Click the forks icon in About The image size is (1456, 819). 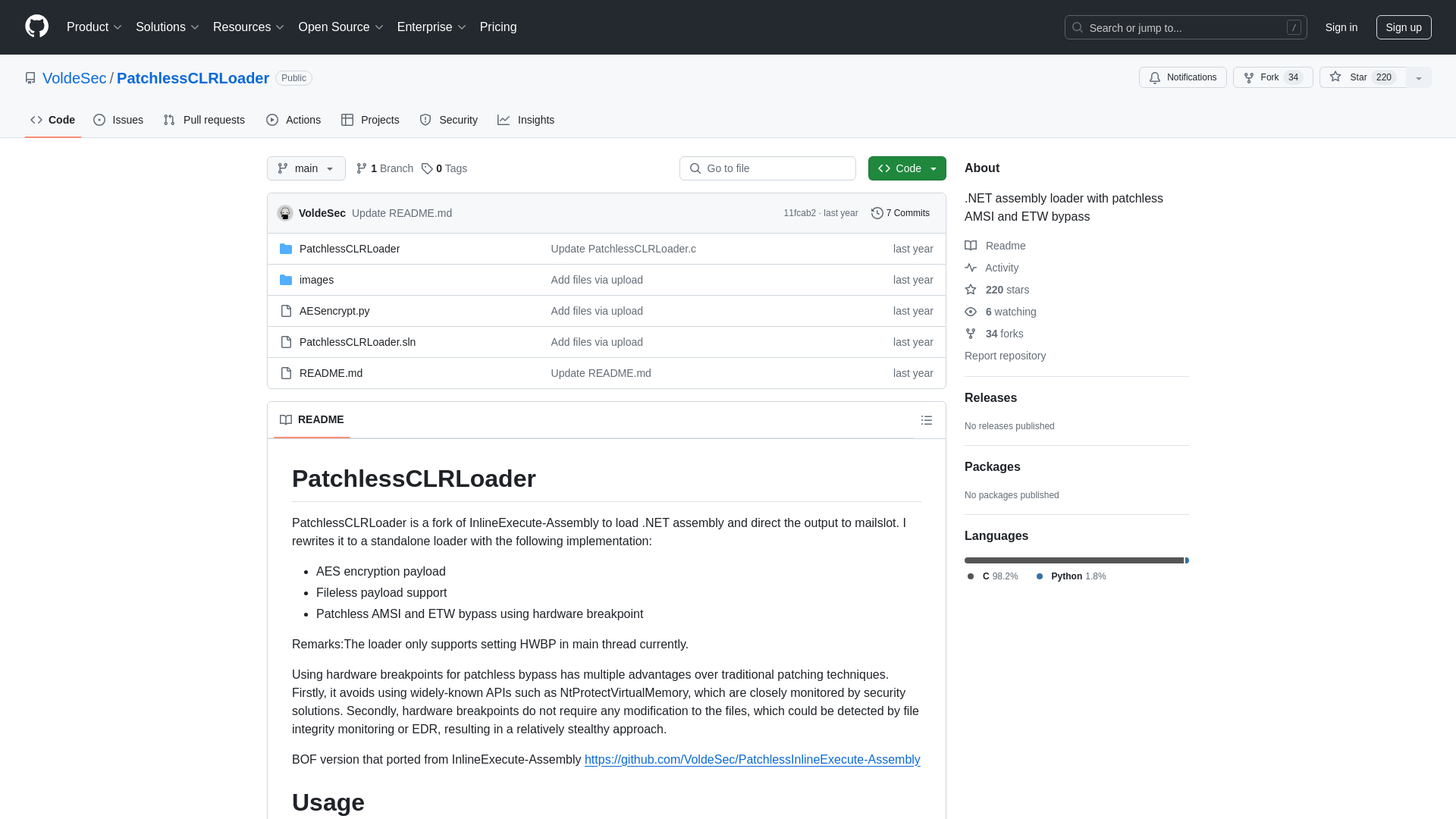pos(971,334)
